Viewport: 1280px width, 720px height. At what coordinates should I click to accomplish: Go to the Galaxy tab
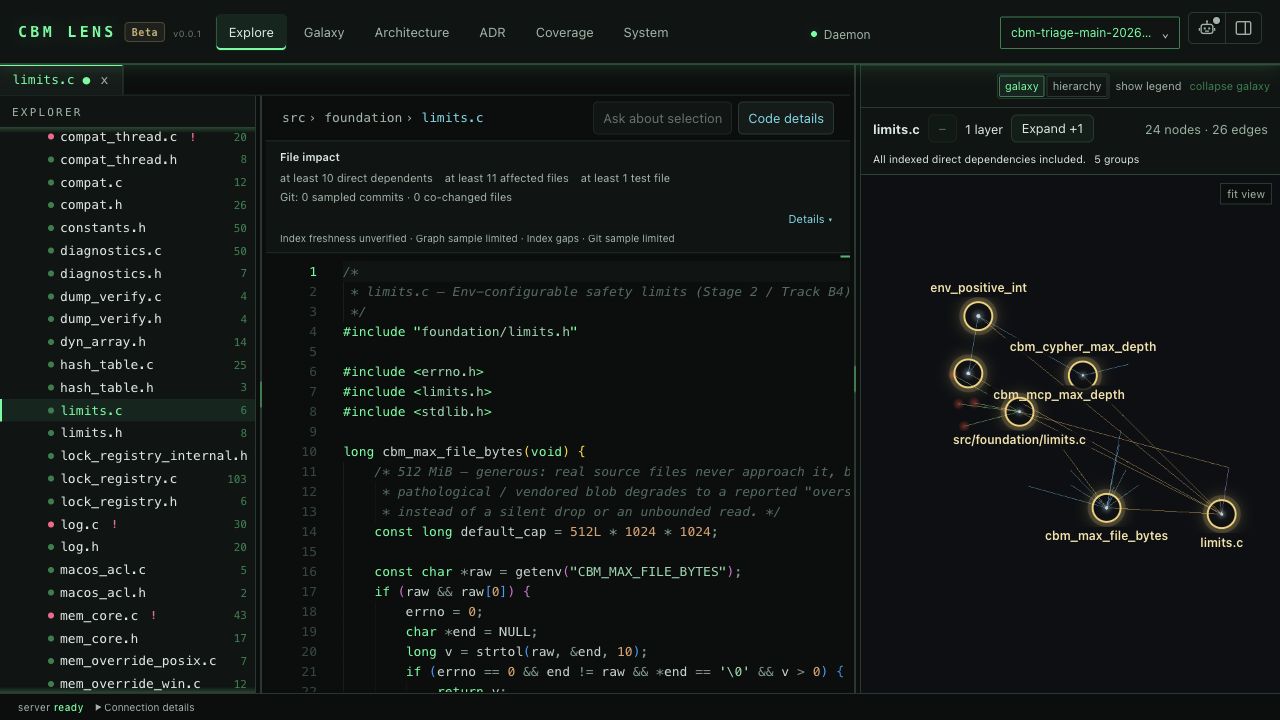(x=324, y=32)
